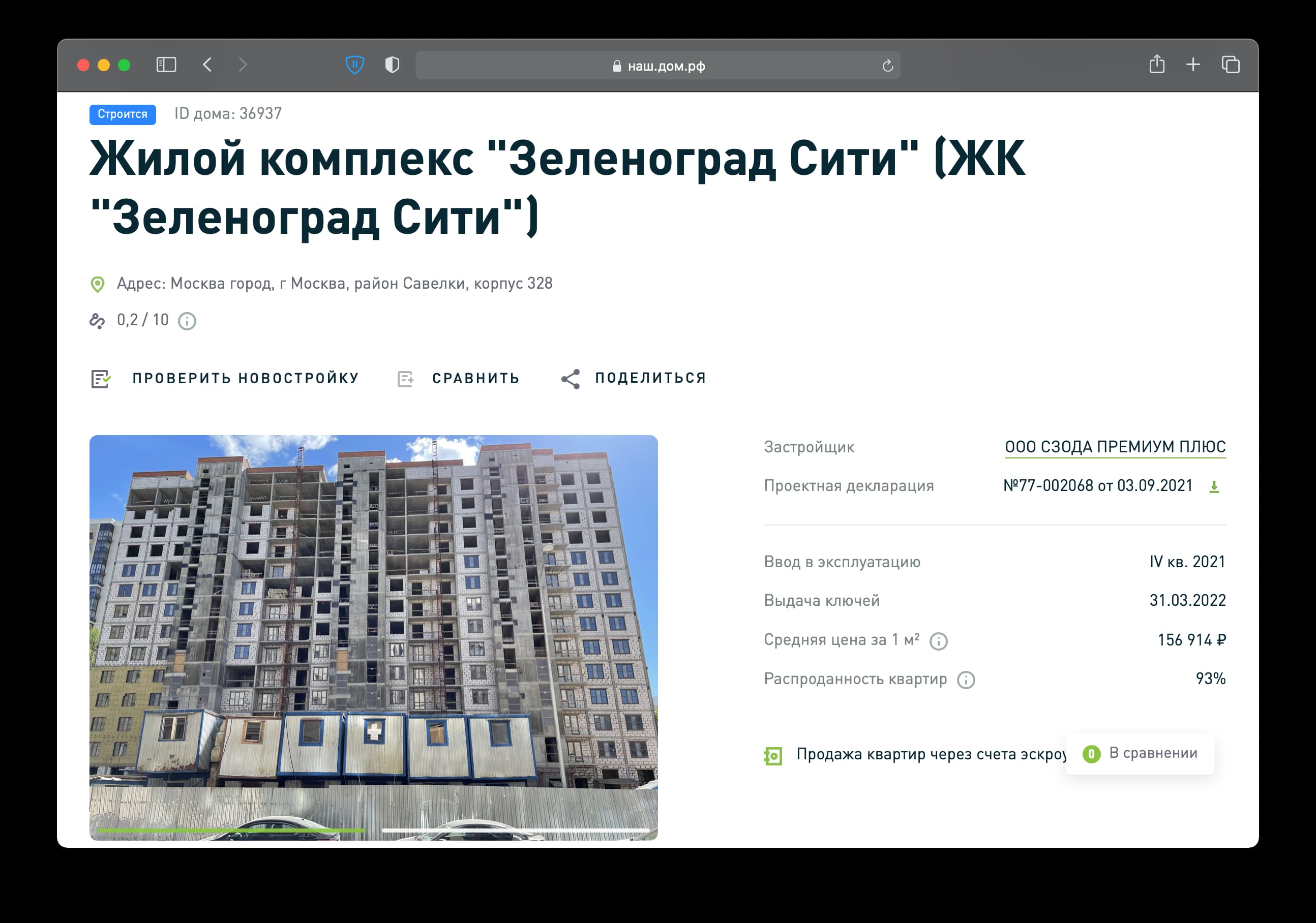This screenshot has height=923, width=1316.
Task: Select the second white photo progress segment
Action: point(515,829)
